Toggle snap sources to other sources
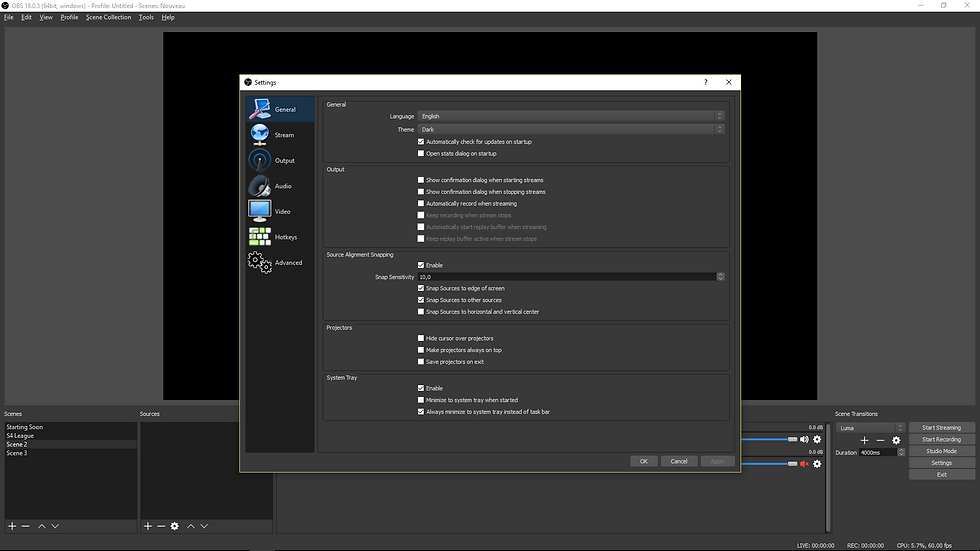The image size is (980, 551). point(421,300)
